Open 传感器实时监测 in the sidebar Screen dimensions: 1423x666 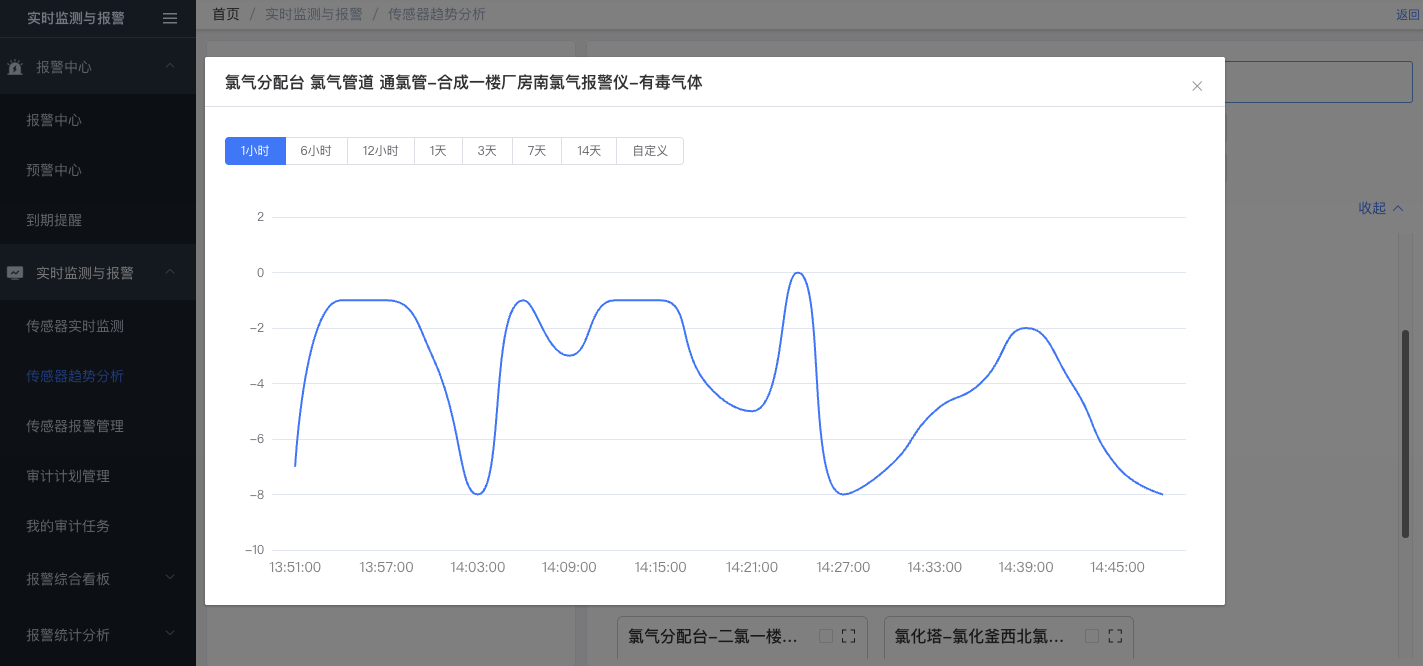[x=75, y=326]
